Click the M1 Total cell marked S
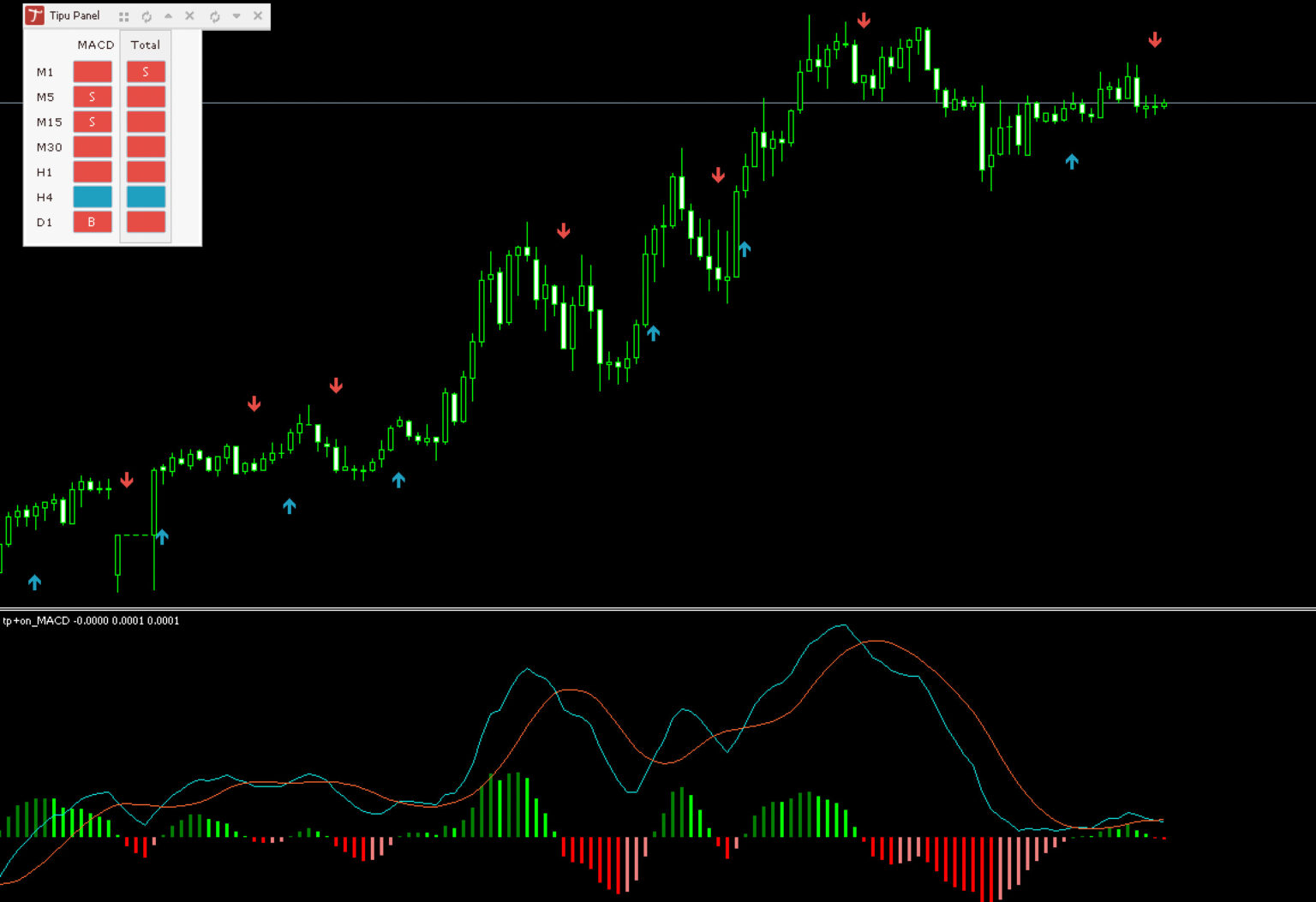 [146, 72]
